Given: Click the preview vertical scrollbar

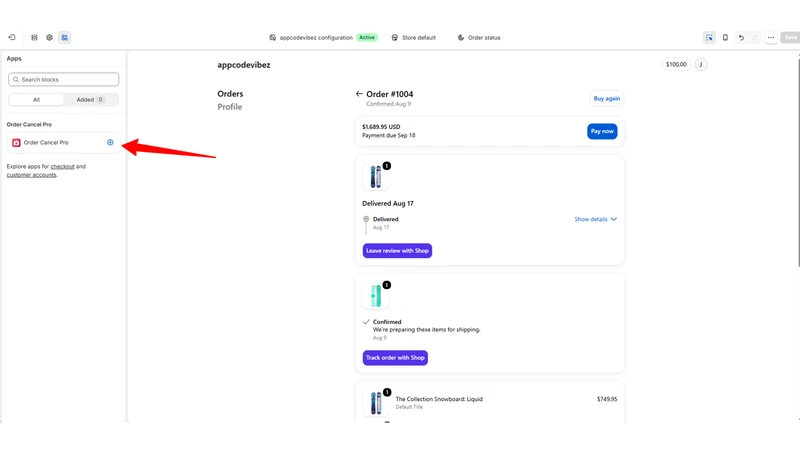Looking at the screenshot, I should click(x=798, y=161).
